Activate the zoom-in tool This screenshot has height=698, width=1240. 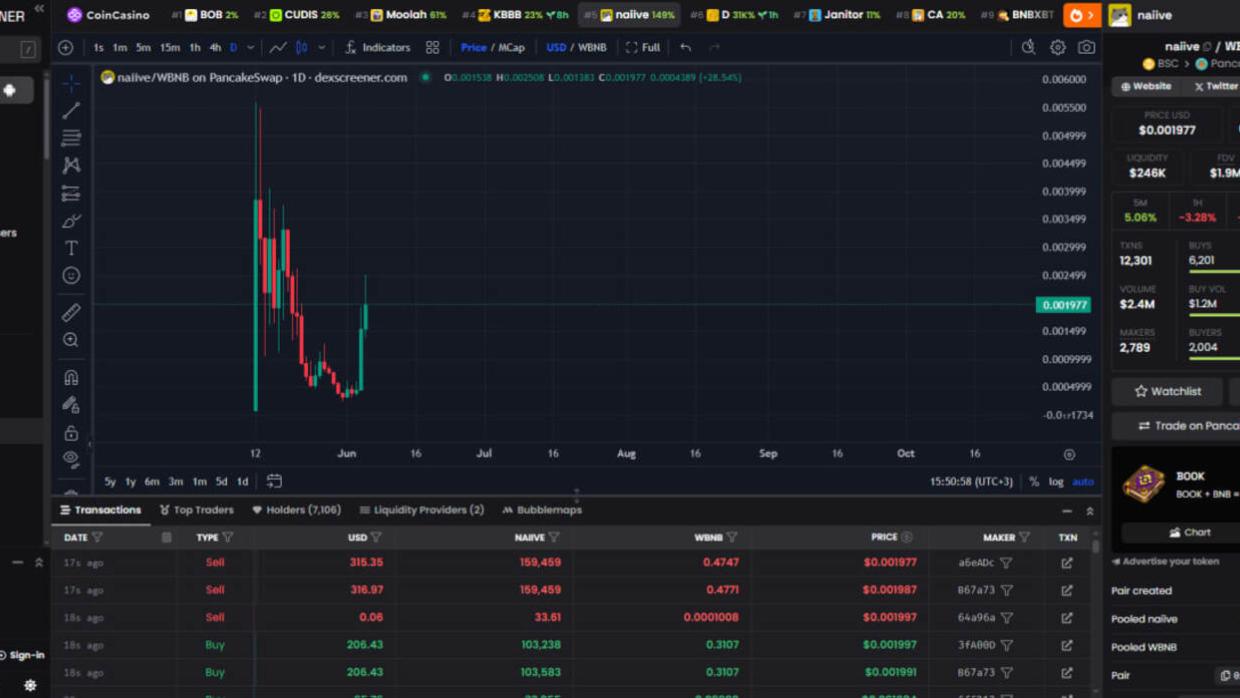pos(71,340)
